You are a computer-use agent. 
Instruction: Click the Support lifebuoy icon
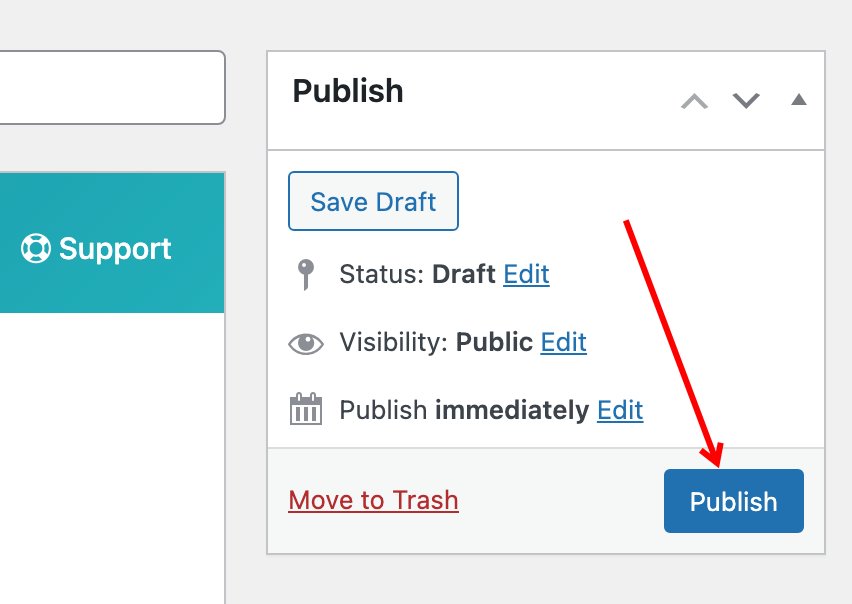pyautogui.click(x=36, y=248)
